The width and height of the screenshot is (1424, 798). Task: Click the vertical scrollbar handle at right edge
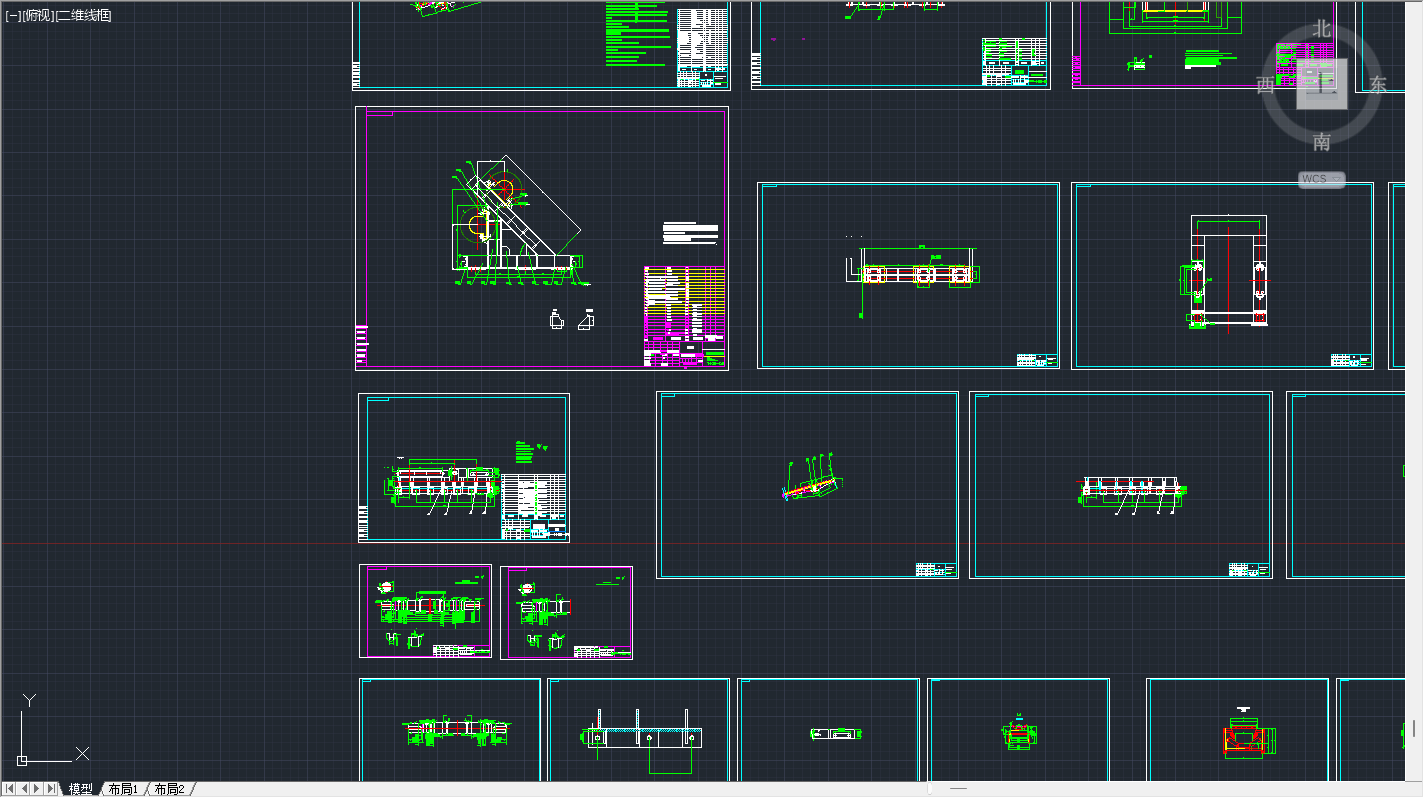point(1416,728)
